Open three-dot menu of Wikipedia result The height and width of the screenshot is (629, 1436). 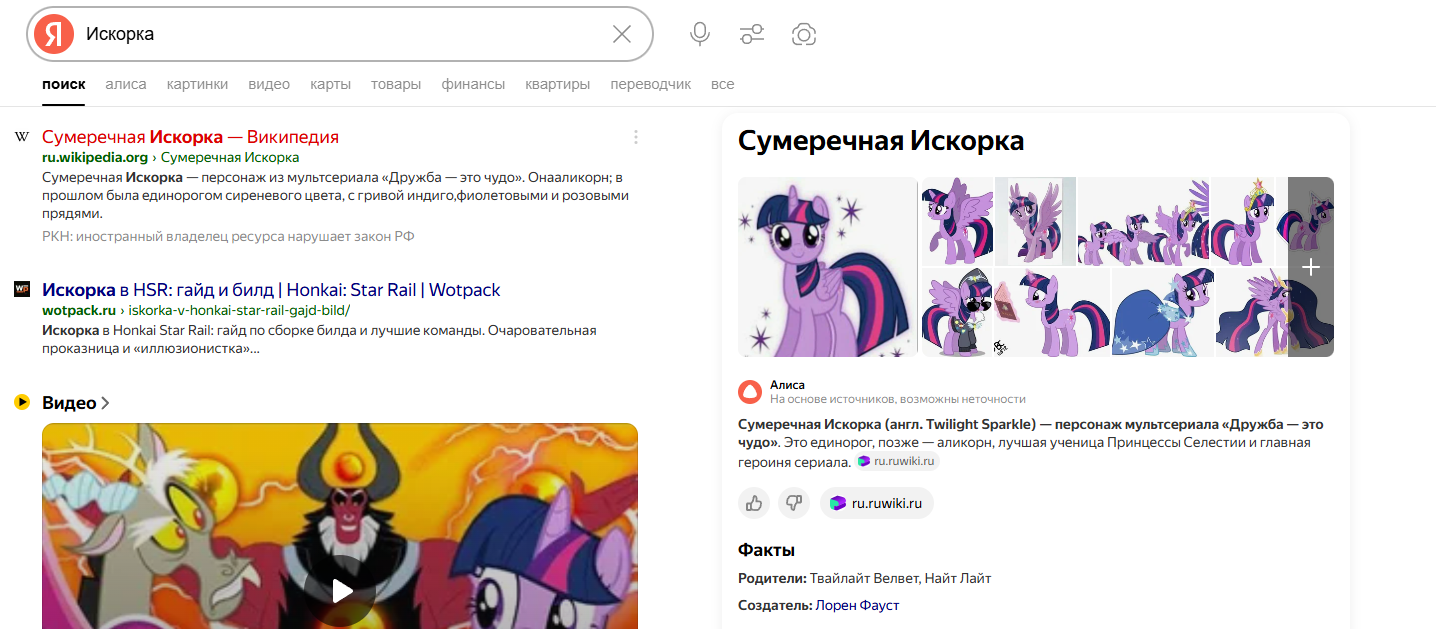(x=635, y=137)
